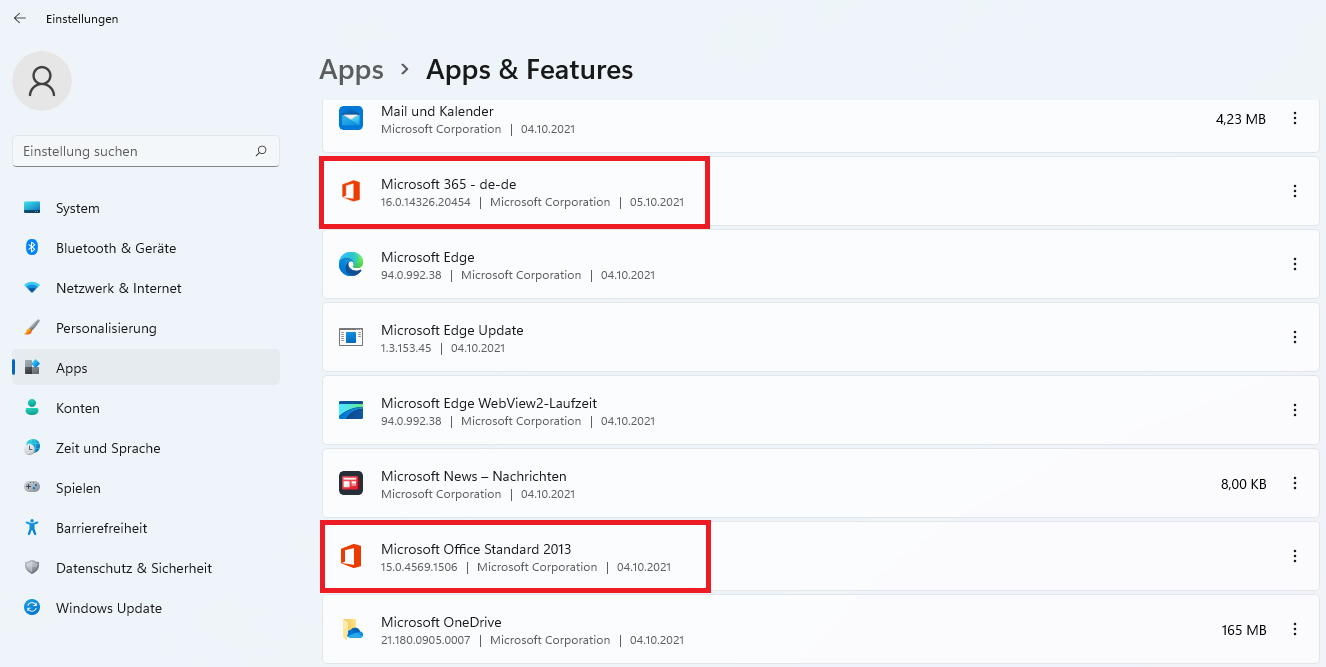Click the Microsoft News app icon

pyautogui.click(x=350, y=483)
